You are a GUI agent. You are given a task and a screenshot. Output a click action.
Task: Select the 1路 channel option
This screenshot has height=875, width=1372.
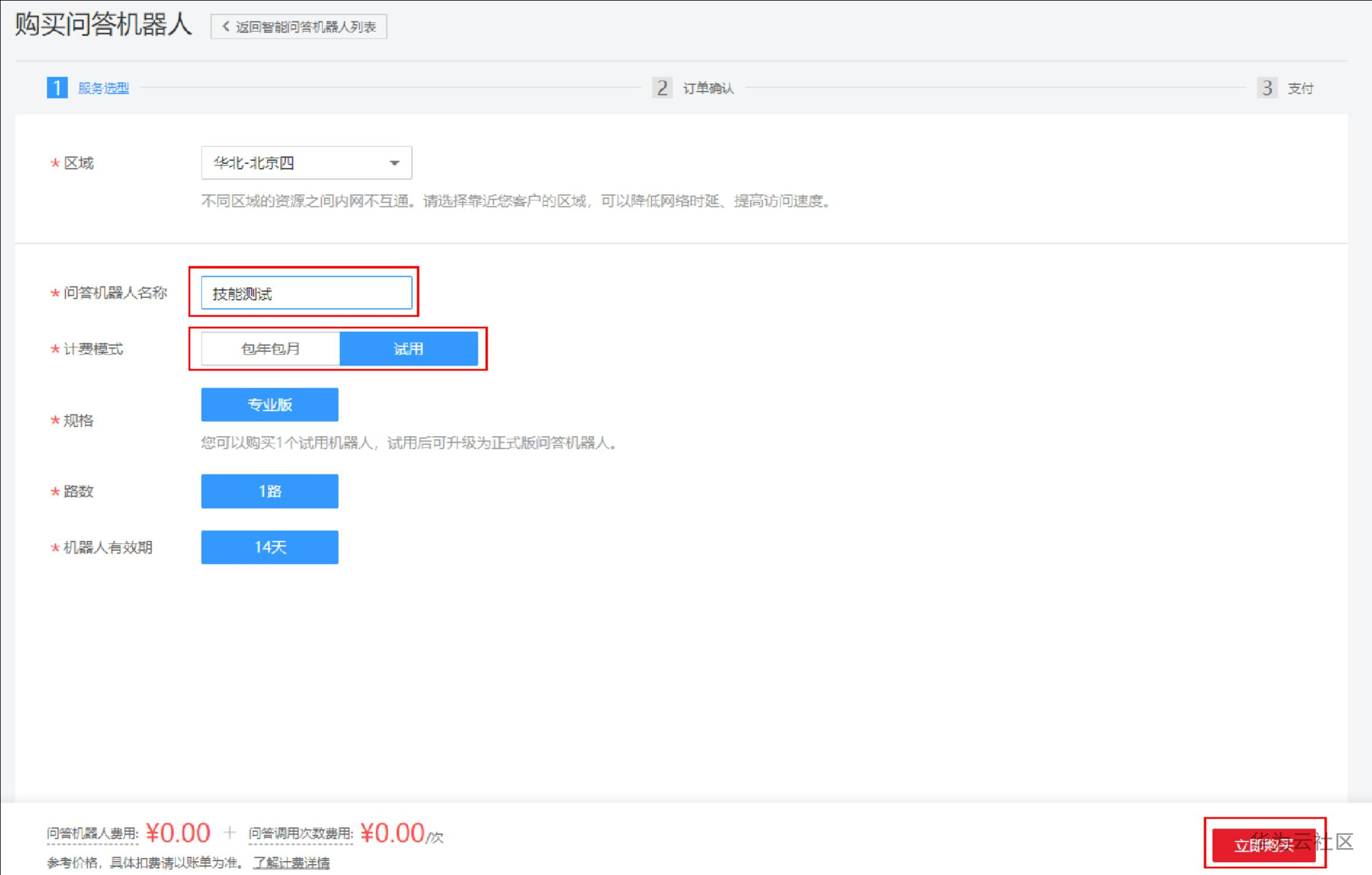(x=269, y=491)
